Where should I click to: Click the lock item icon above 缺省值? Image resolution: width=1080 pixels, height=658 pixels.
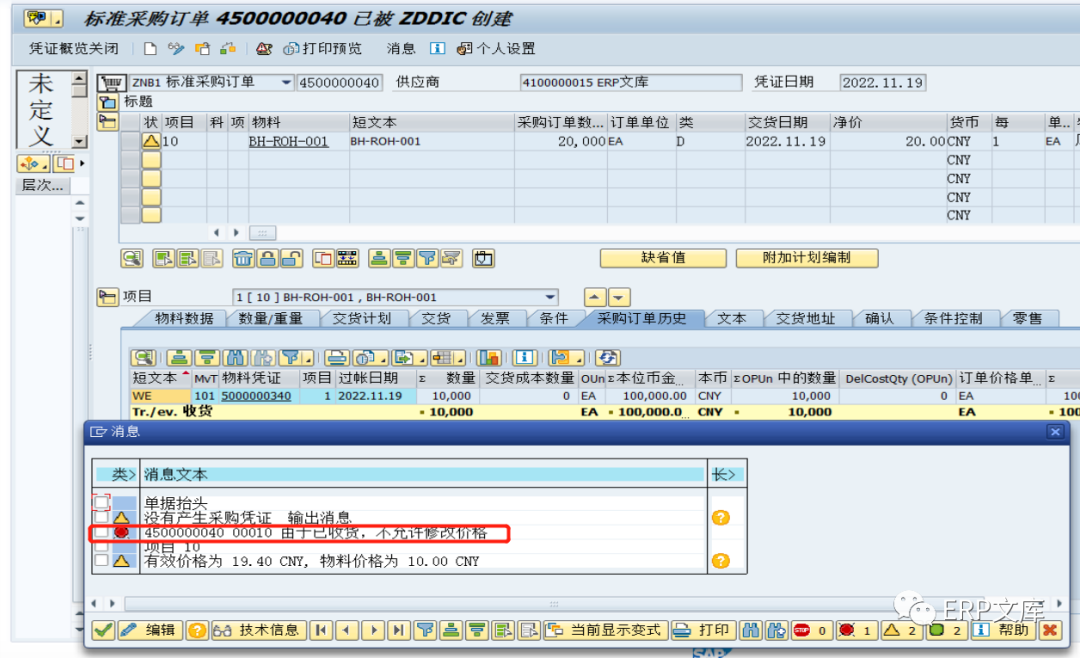coord(270,258)
